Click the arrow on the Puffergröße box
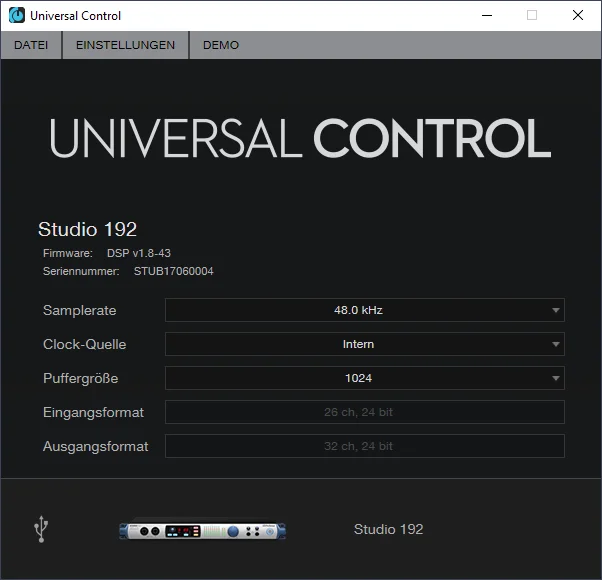This screenshot has height=580, width=602. (556, 379)
